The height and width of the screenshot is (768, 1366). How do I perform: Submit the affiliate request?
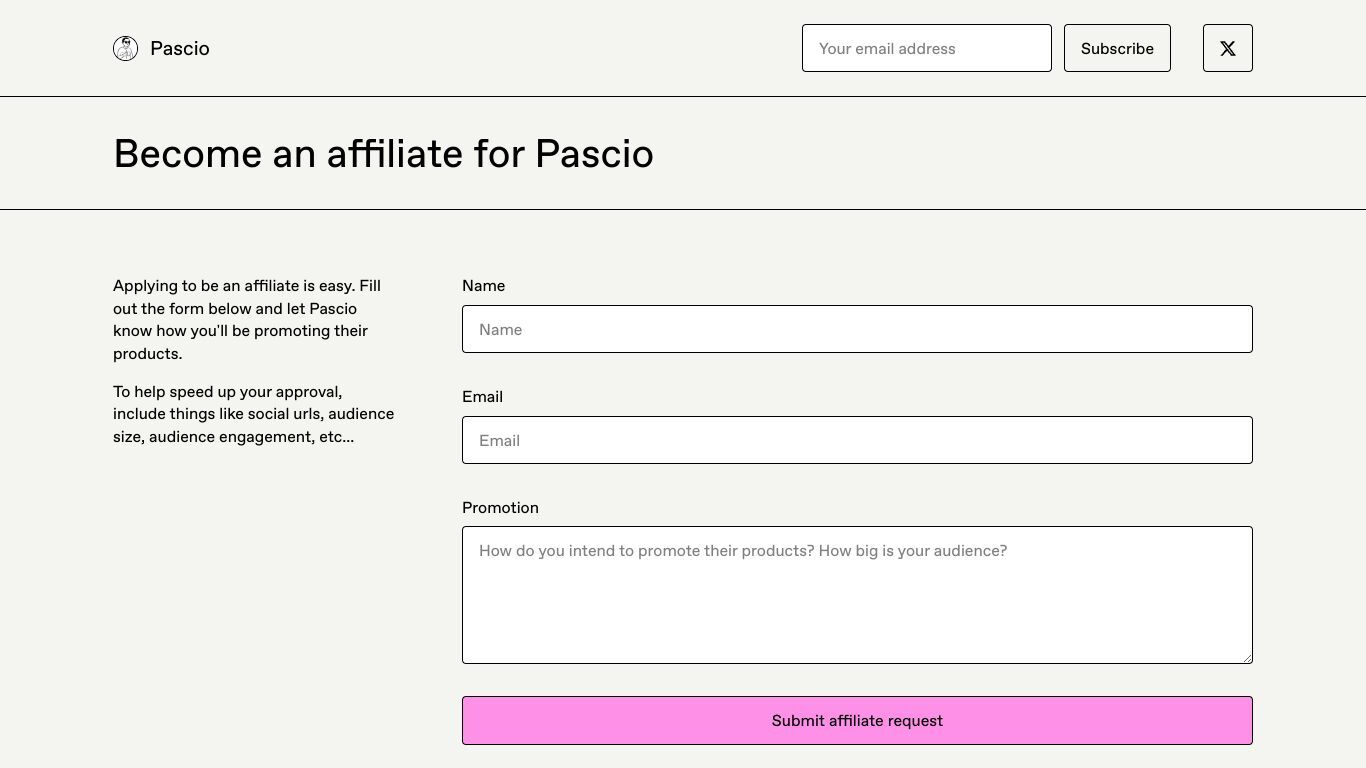[x=857, y=720]
